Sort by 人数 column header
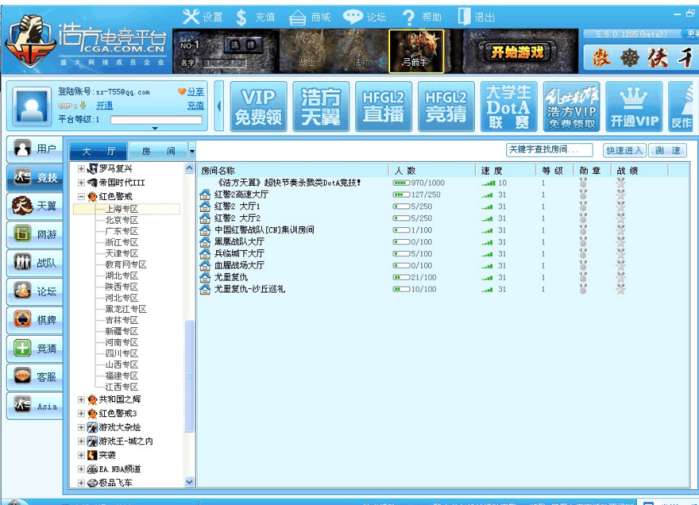 click(432, 170)
